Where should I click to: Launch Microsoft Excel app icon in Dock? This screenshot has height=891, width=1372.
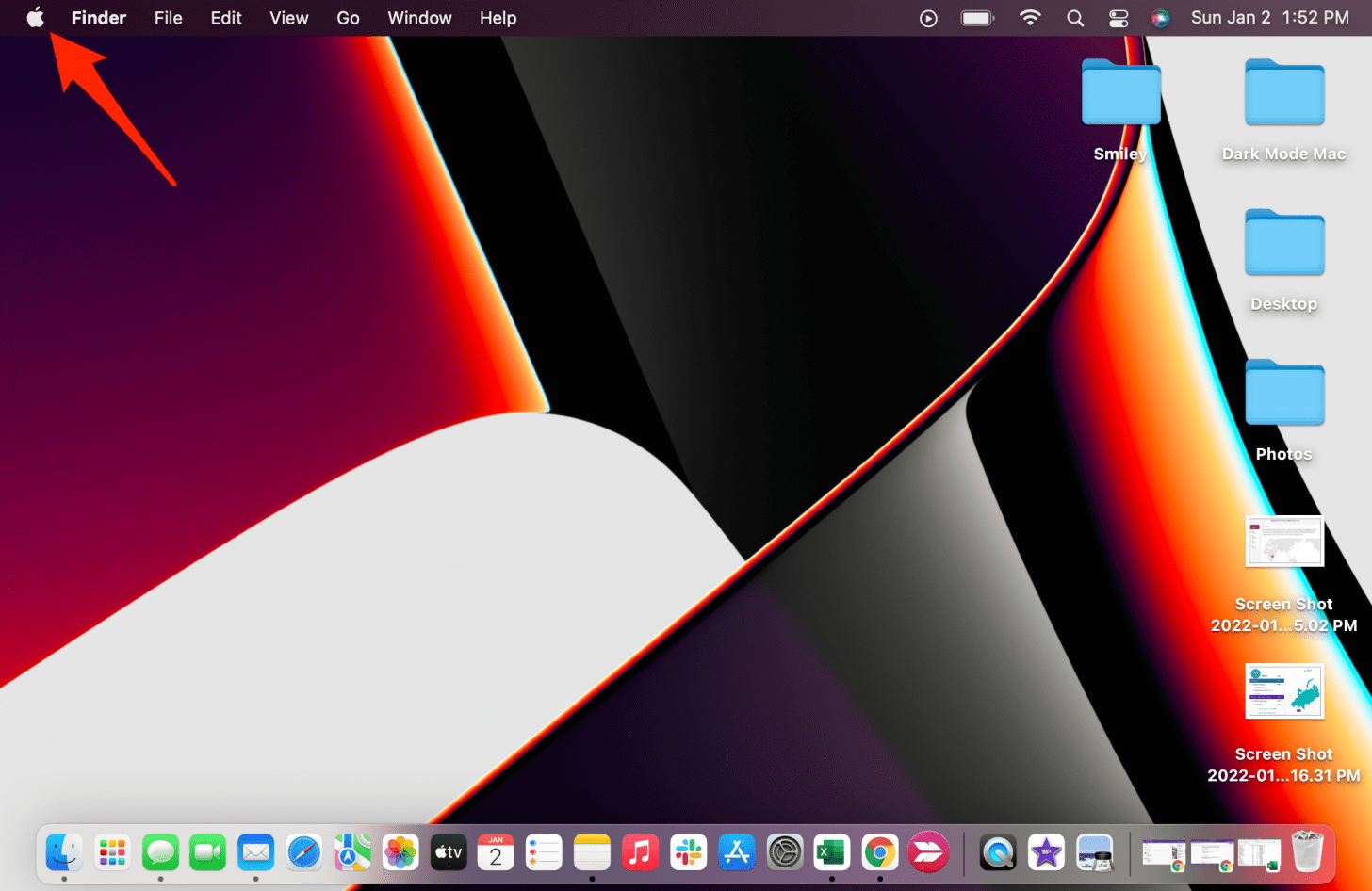(x=831, y=853)
